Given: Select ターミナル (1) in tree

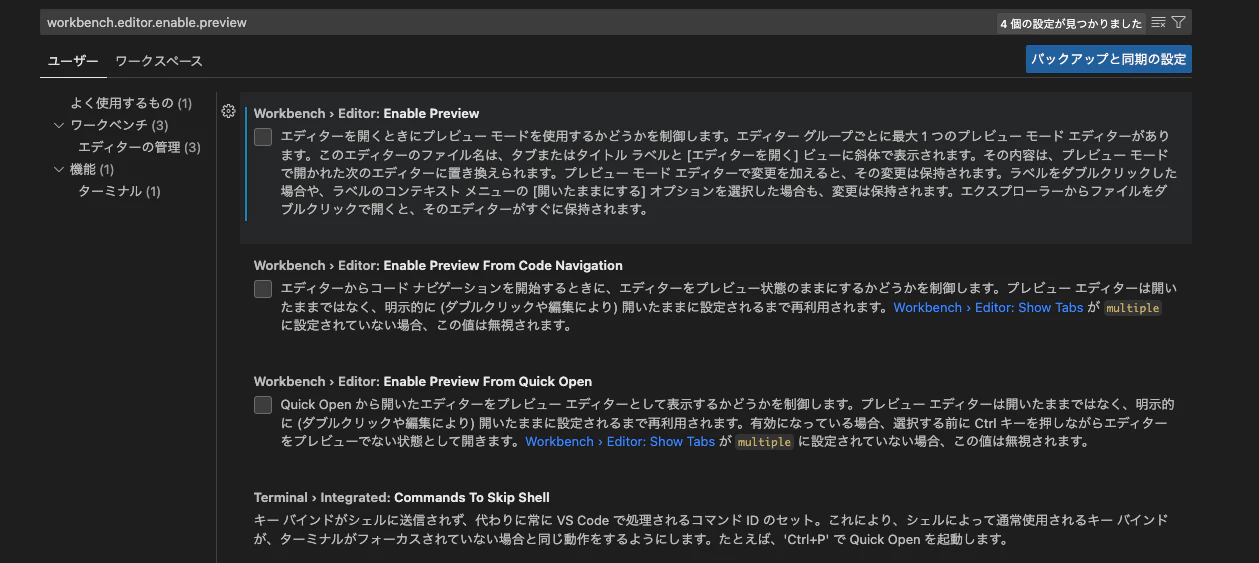Looking at the screenshot, I should click(119, 191).
